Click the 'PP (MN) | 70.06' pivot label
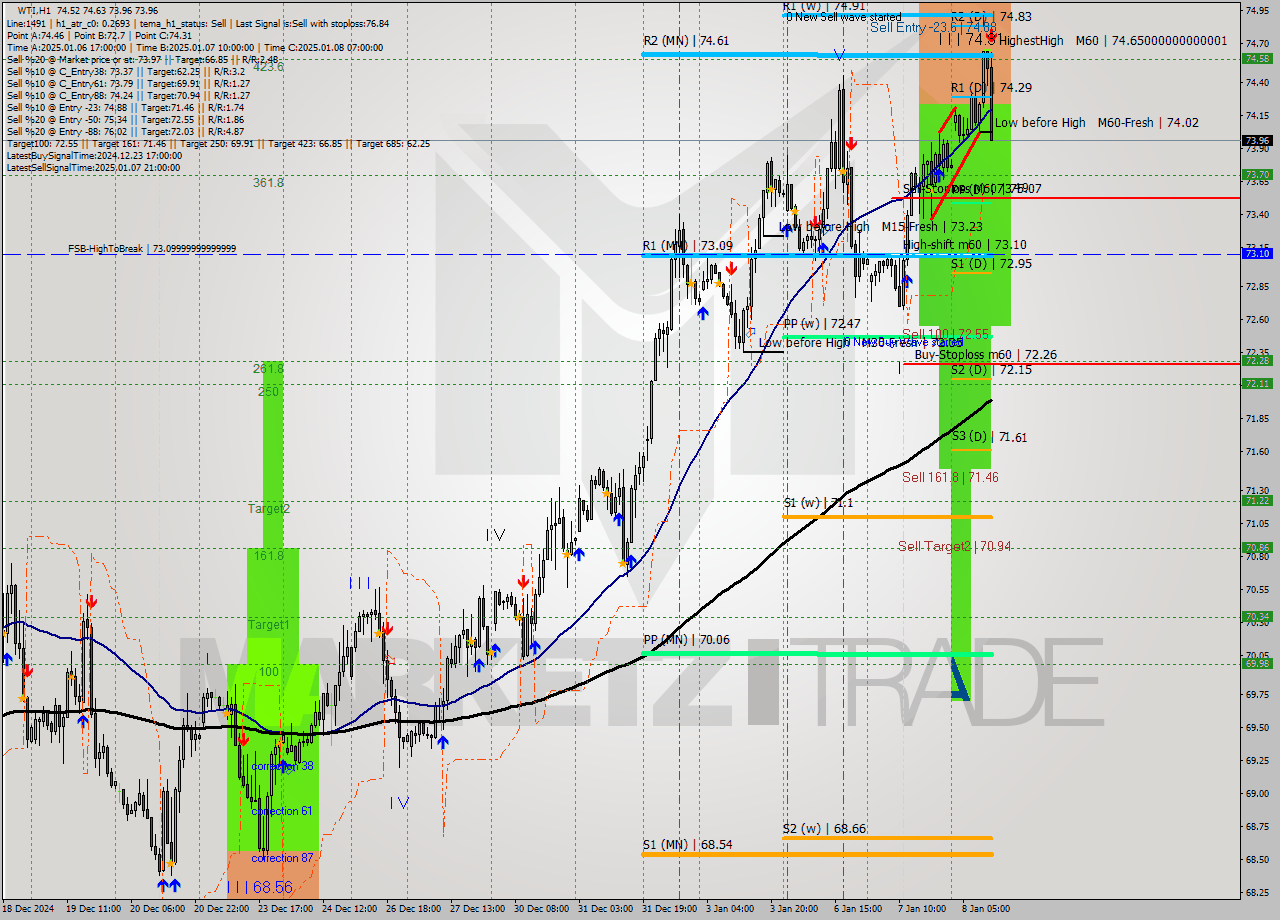Viewport: 1280px width, 920px height. [x=687, y=639]
